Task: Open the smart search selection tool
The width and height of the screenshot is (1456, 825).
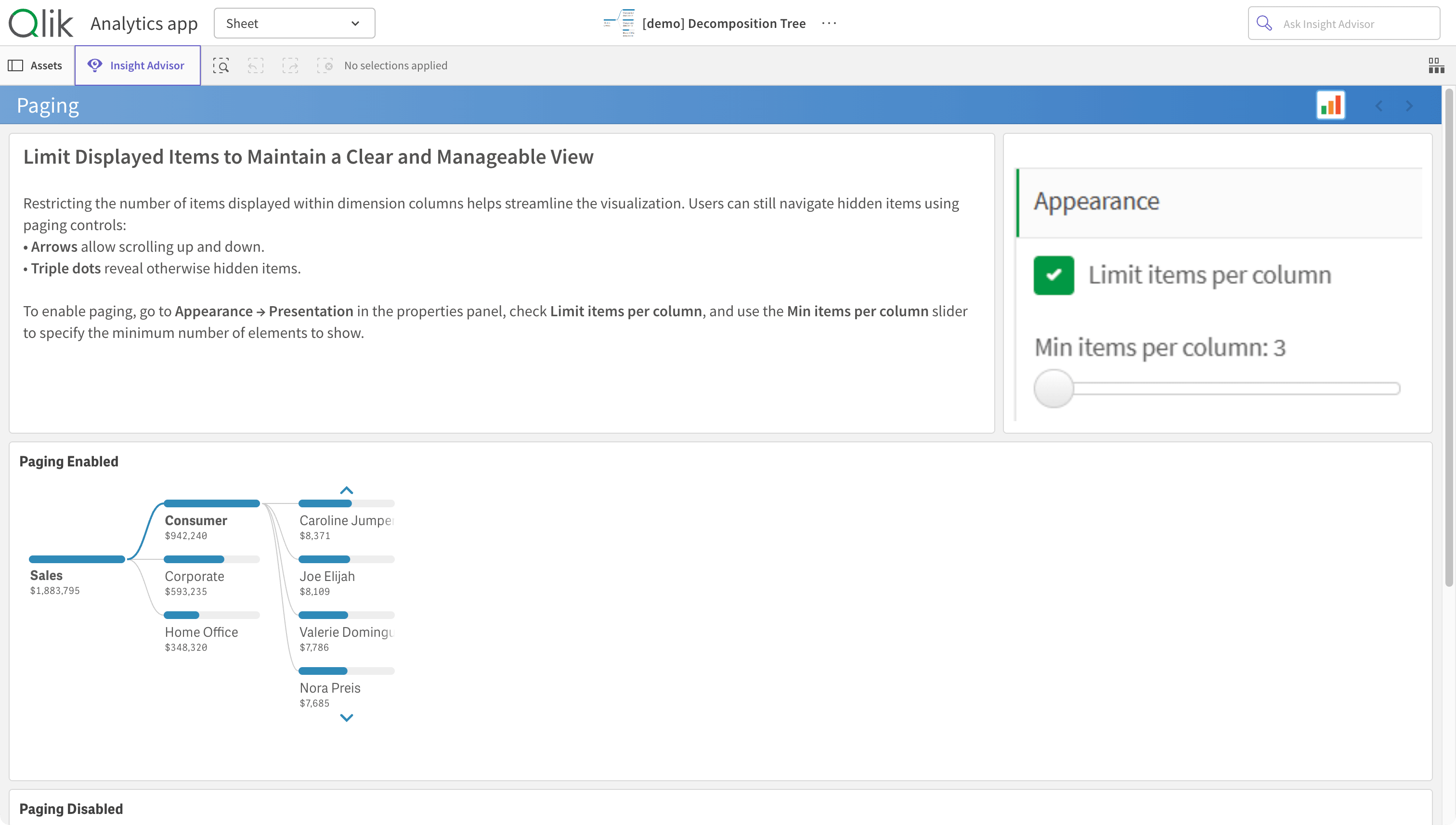Action: [221, 66]
